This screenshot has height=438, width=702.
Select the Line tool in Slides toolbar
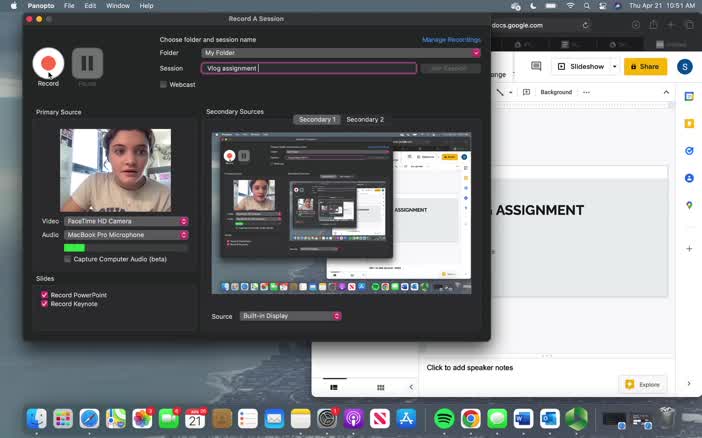tap(500, 92)
